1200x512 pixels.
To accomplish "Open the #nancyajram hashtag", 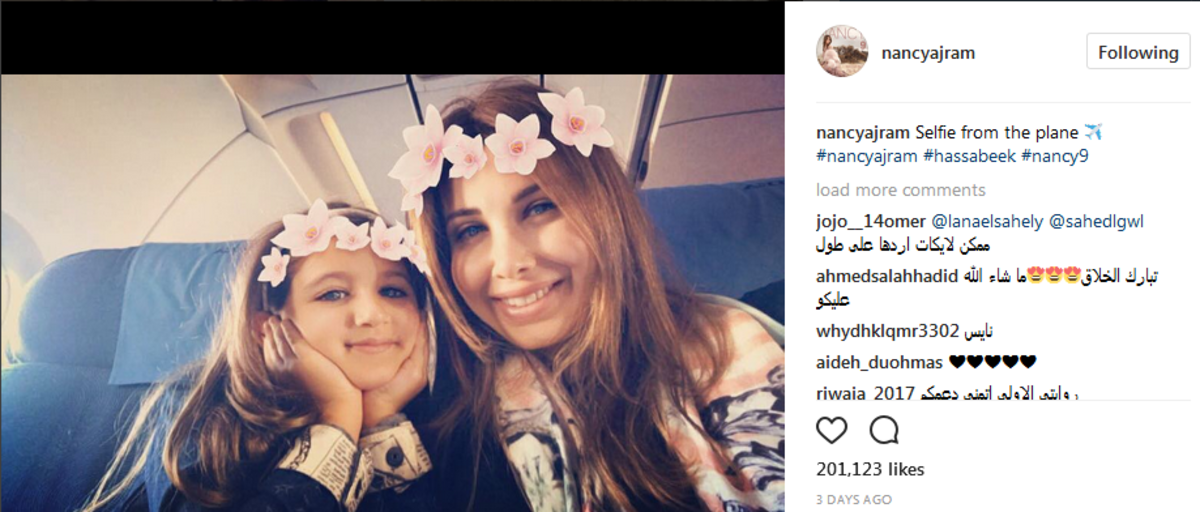I will (x=865, y=156).
